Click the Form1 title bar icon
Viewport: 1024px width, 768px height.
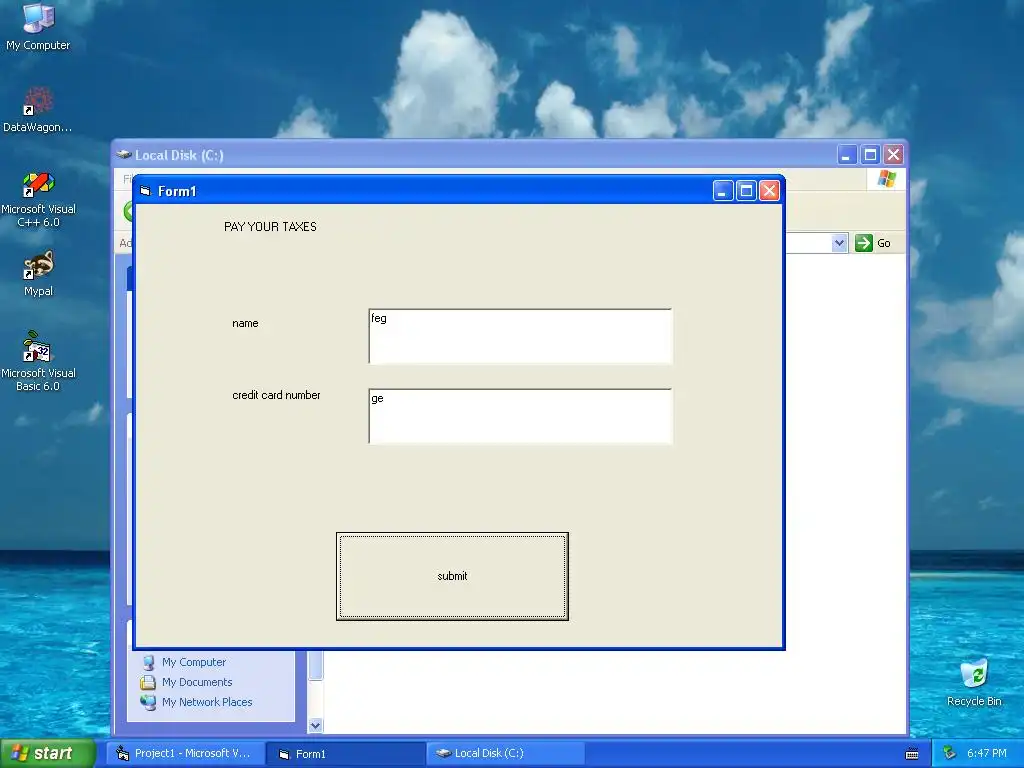coord(146,191)
